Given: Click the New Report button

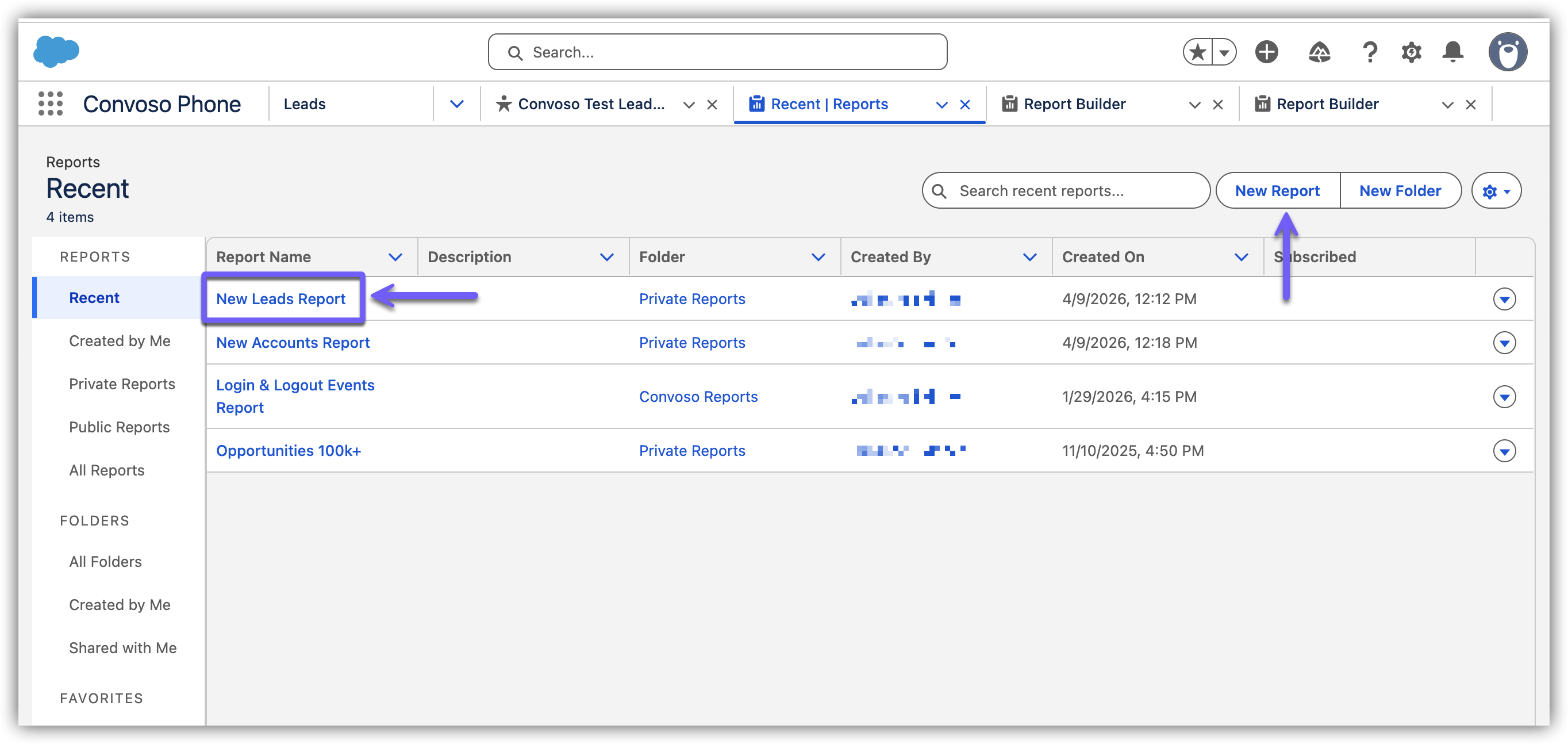Looking at the screenshot, I should point(1277,191).
